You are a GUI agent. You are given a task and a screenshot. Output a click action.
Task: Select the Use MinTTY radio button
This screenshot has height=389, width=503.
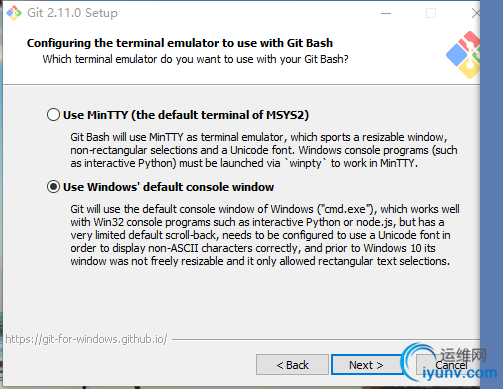(x=53, y=115)
